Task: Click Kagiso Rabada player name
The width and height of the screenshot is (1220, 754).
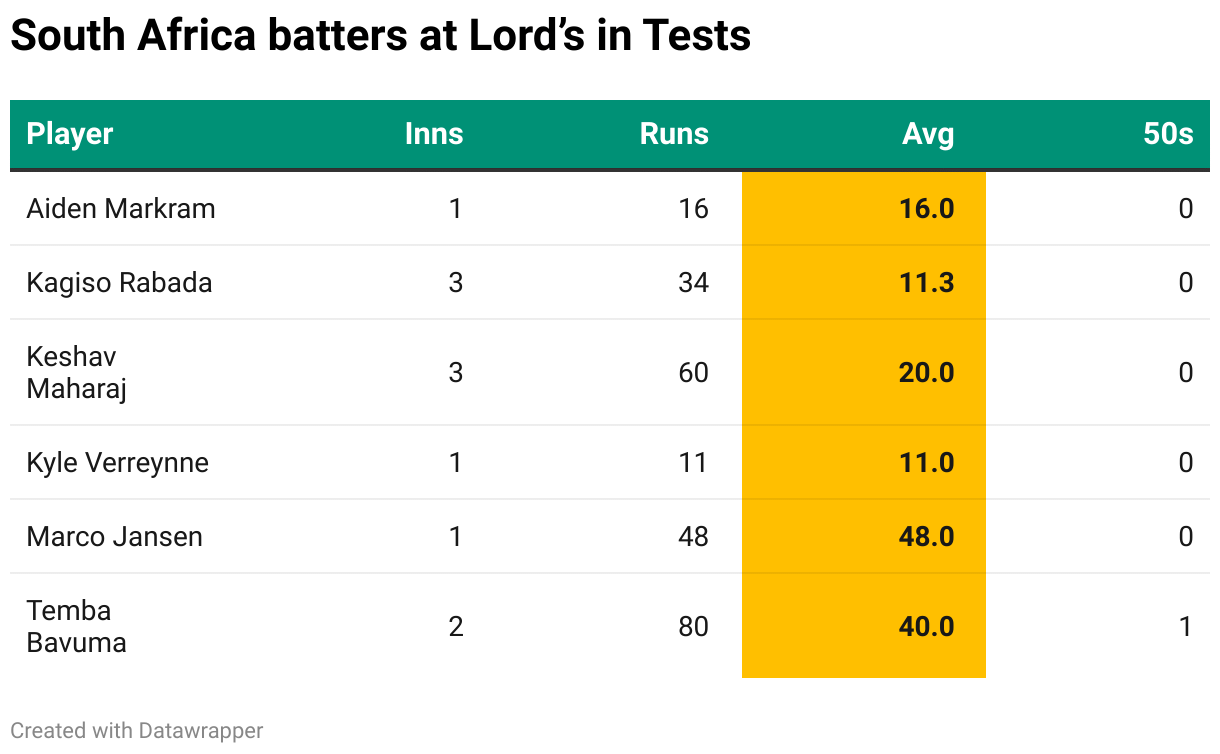Action: [x=120, y=282]
